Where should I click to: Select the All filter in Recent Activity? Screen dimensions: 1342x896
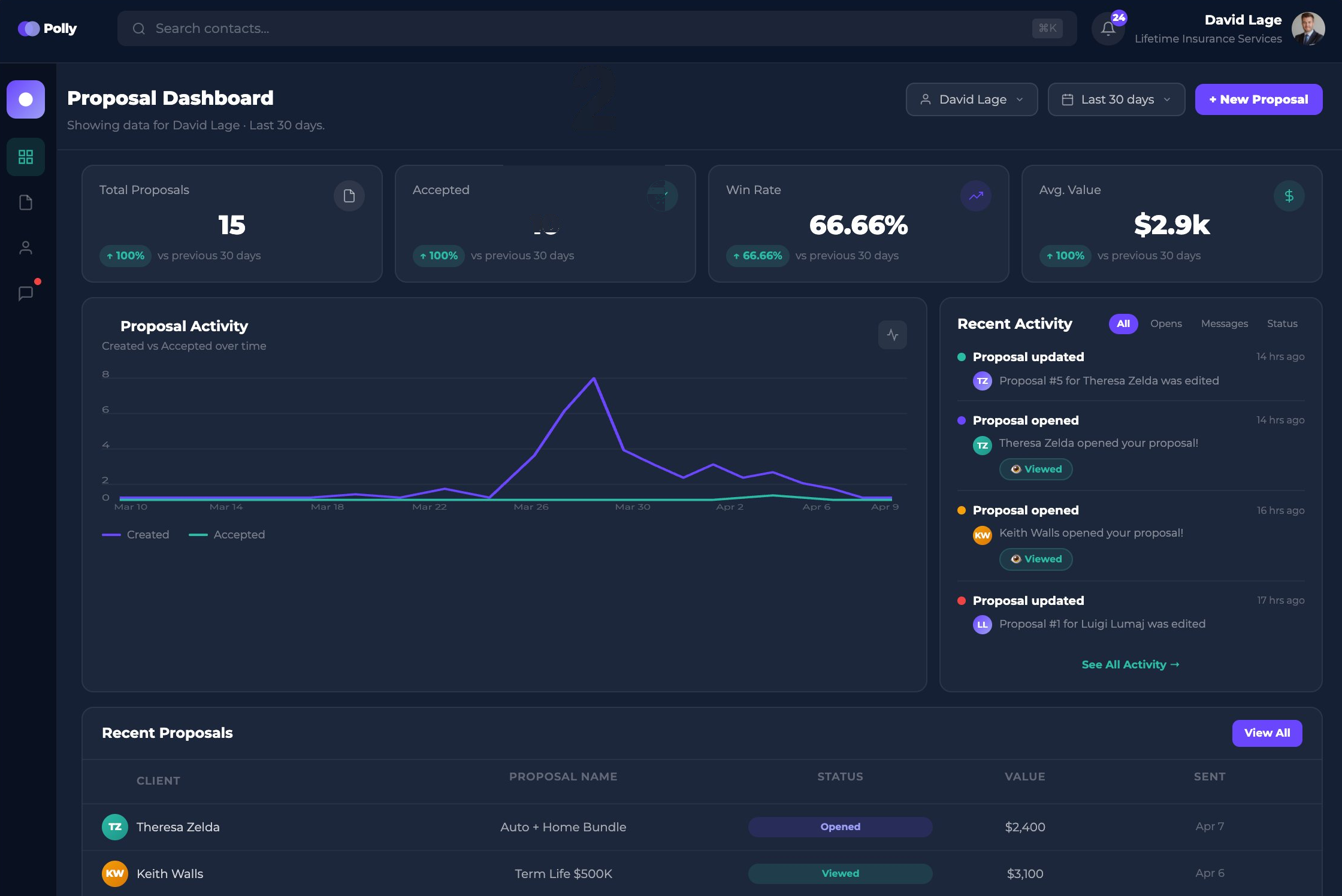click(1123, 323)
